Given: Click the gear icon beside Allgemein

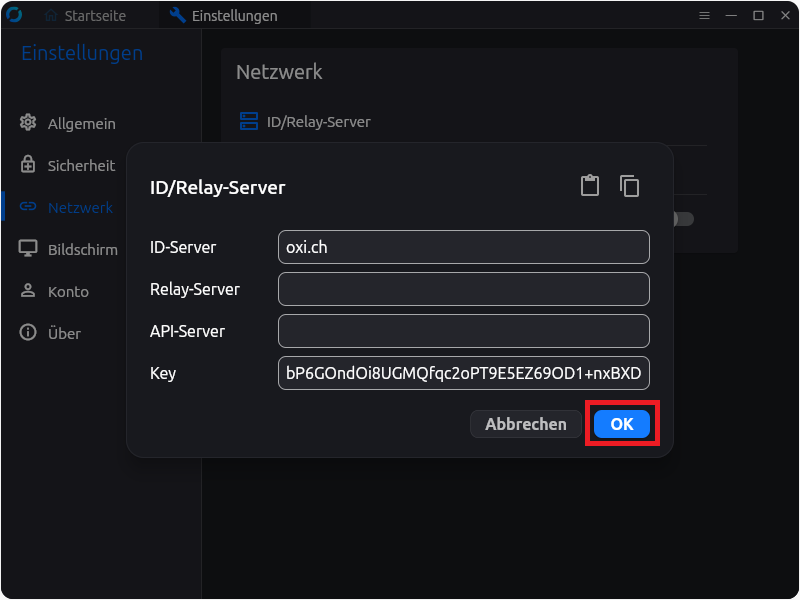Looking at the screenshot, I should click(28, 123).
